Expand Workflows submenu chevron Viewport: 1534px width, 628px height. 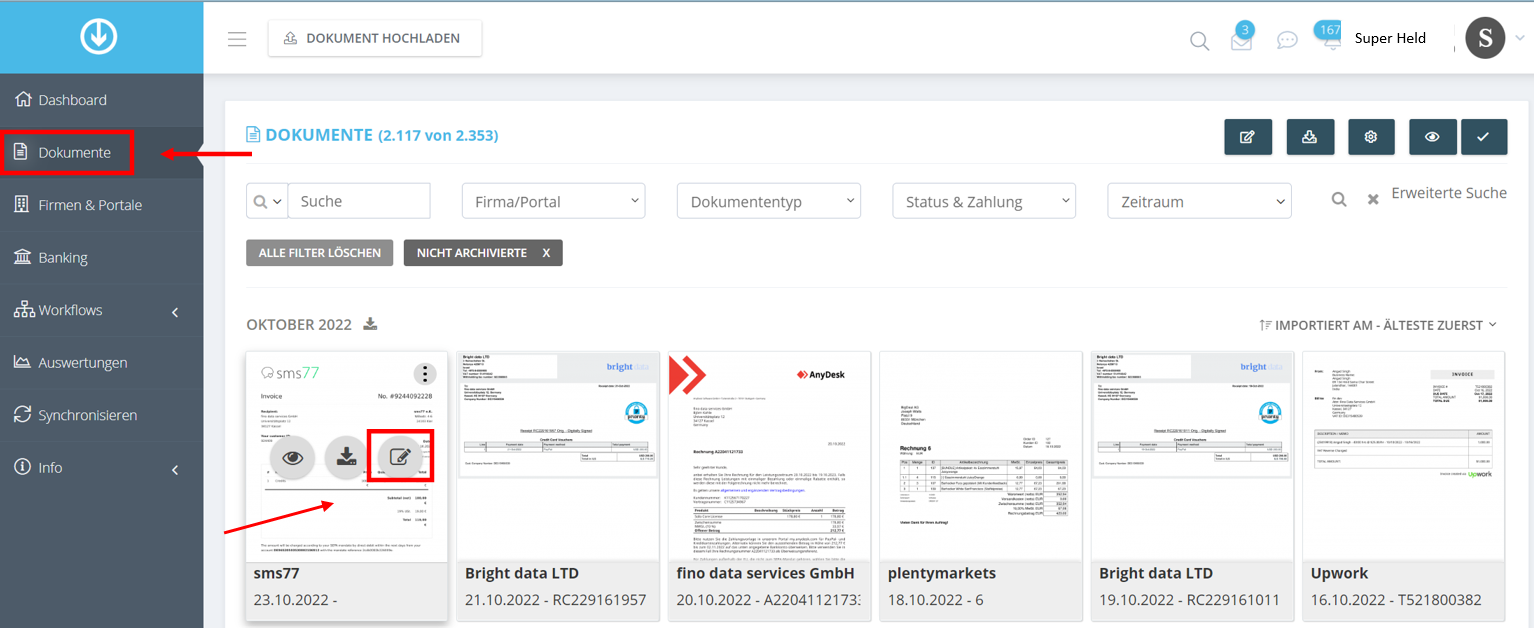click(x=175, y=312)
